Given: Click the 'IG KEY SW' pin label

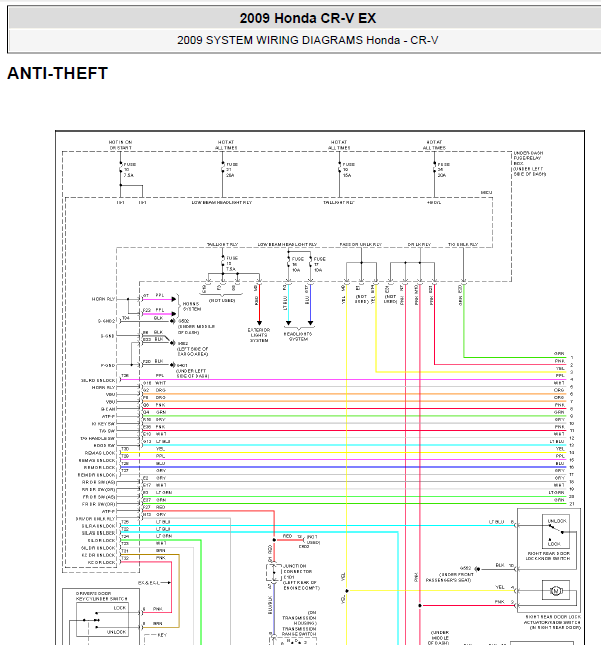Looking at the screenshot, I should (x=103, y=424).
